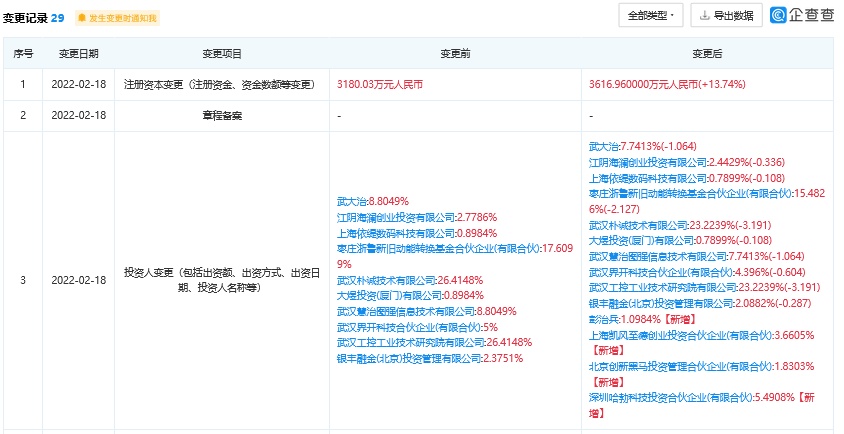Screen dimensions: 844x434
Task: Open the 上海凯风至德创业投资合伙企业 link
Action: coord(680,334)
